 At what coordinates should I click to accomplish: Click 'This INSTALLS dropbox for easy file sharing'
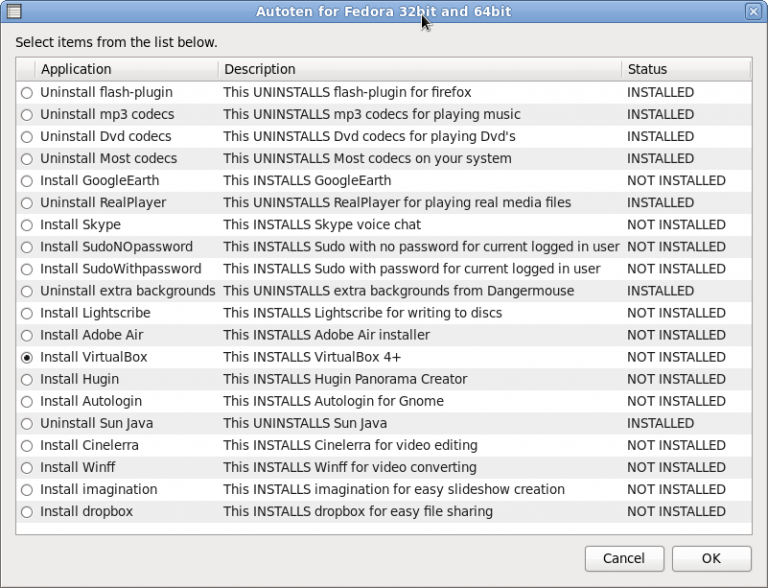[358, 512]
